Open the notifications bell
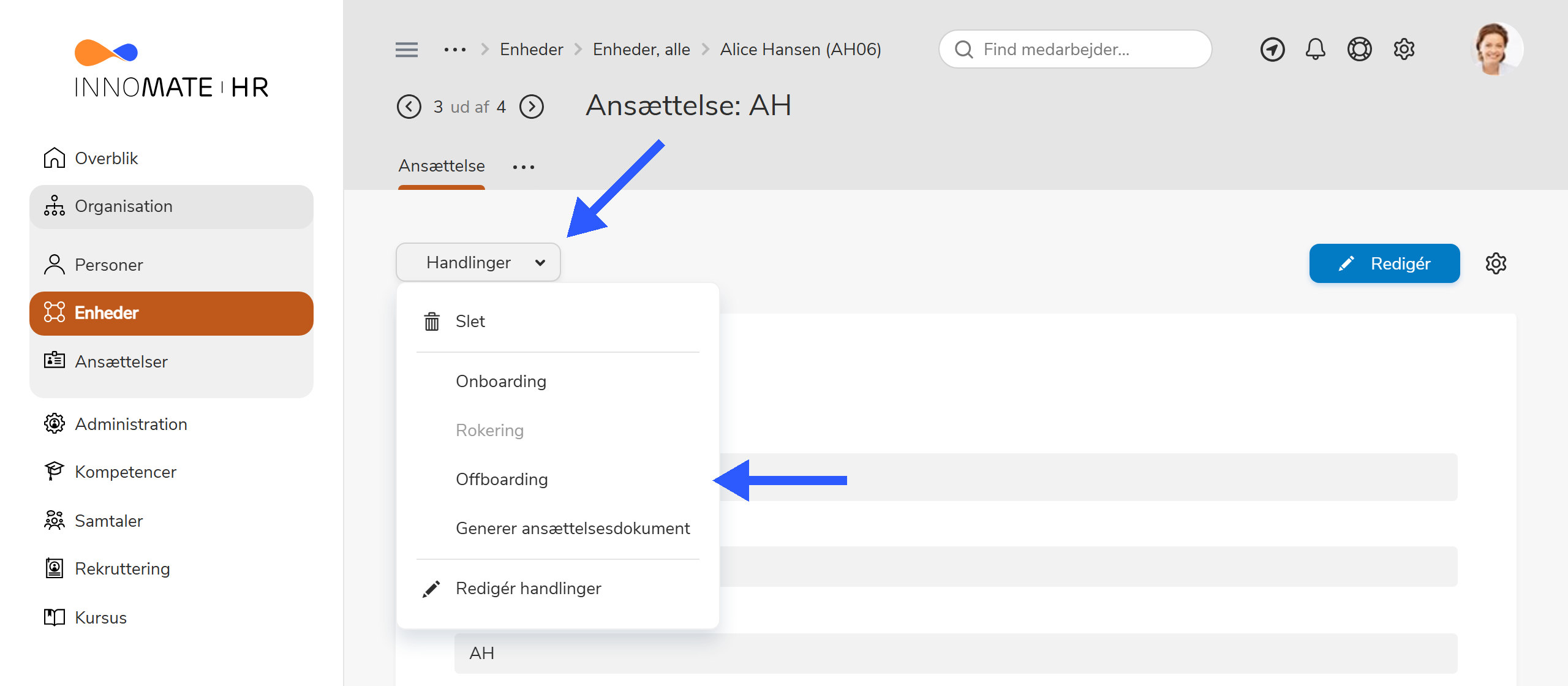 pyautogui.click(x=1316, y=49)
